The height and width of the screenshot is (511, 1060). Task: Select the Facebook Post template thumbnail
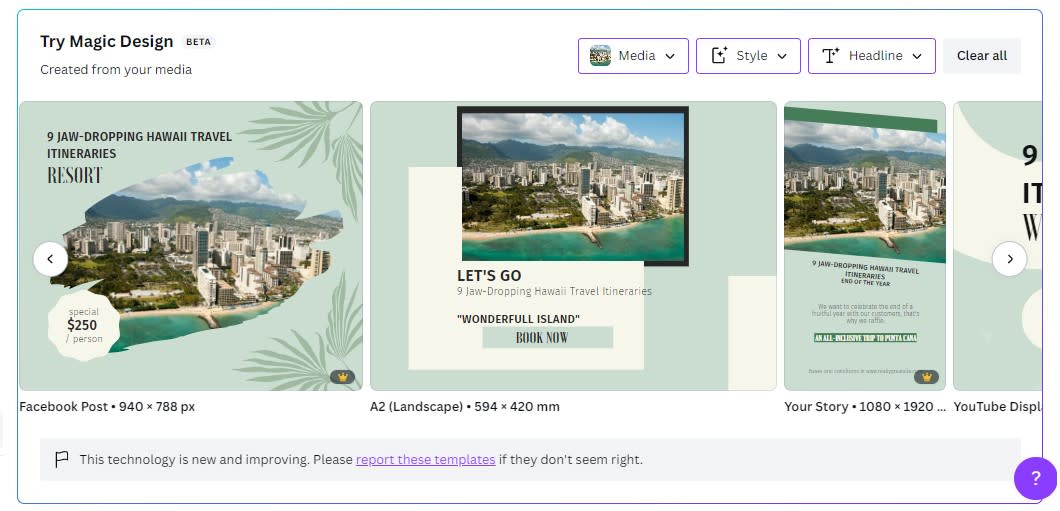(191, 246)
